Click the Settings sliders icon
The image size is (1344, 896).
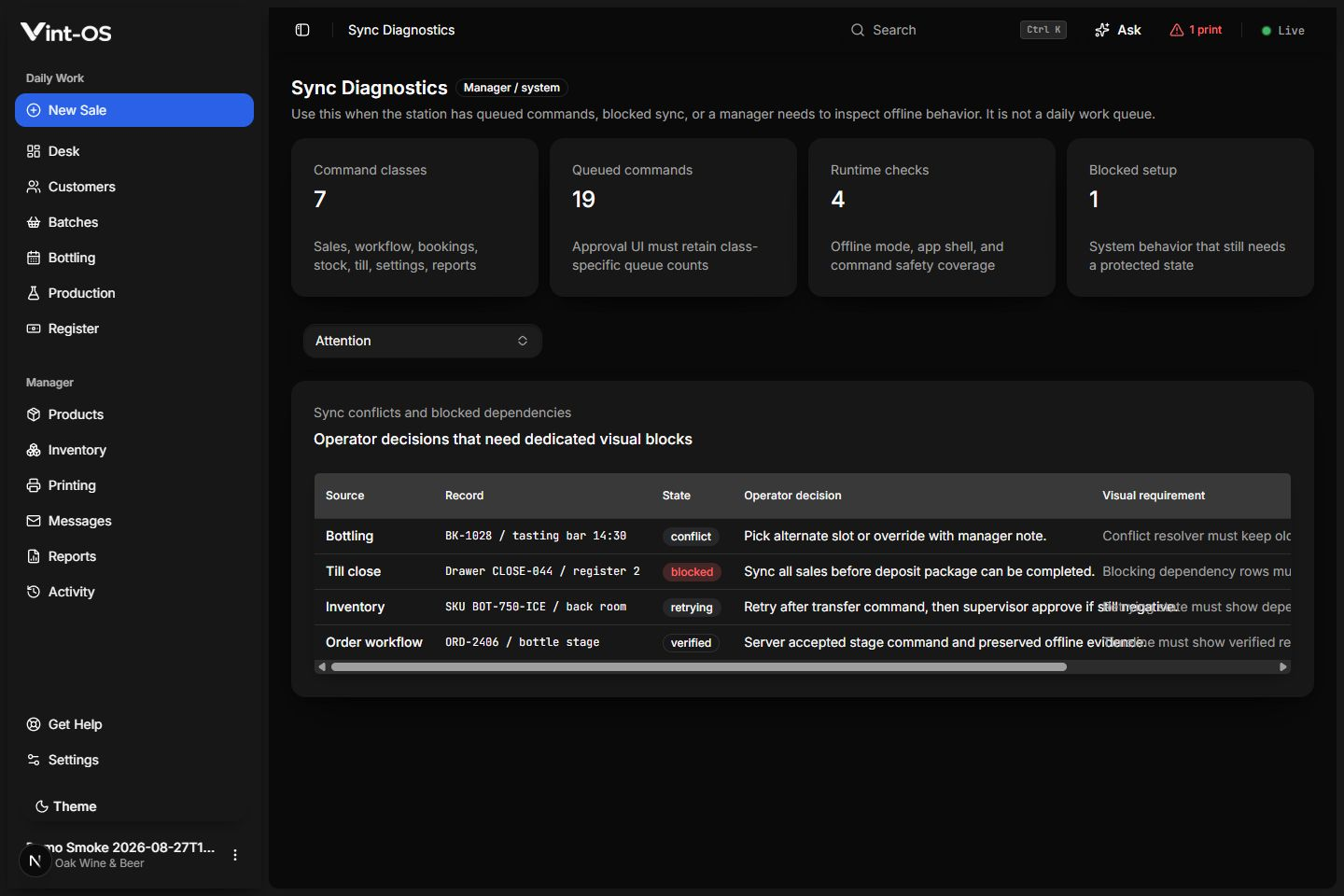34,760
